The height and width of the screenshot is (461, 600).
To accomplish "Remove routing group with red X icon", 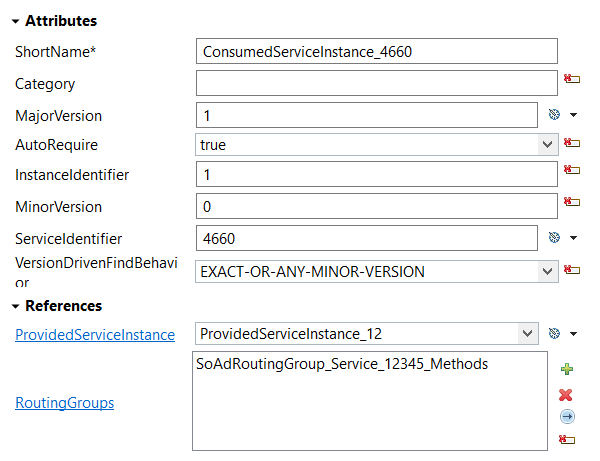I will [x=566, y=395].
